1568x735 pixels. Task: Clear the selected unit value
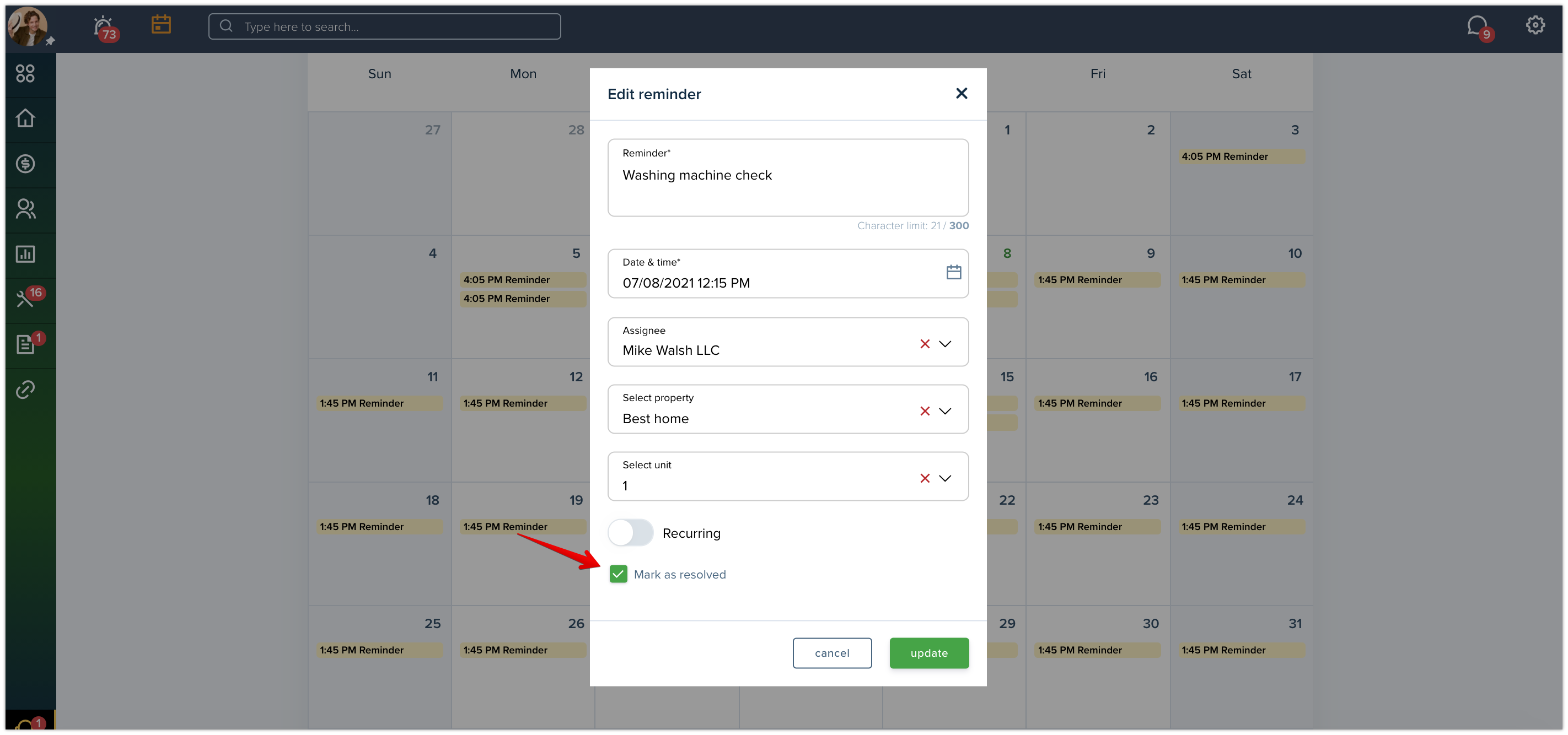[x=925, y=478]
